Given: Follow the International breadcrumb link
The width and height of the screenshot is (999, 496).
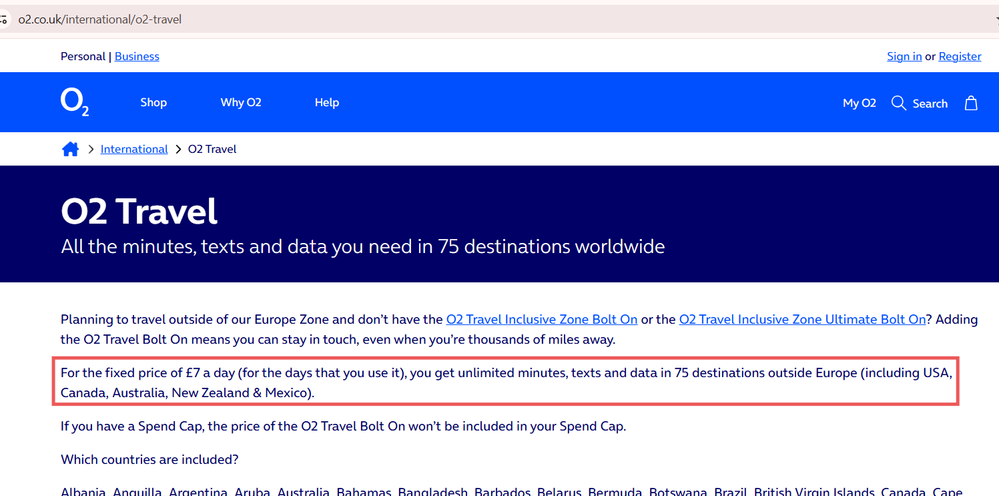Looking at the screenshot, I should [x=134, y=150].
